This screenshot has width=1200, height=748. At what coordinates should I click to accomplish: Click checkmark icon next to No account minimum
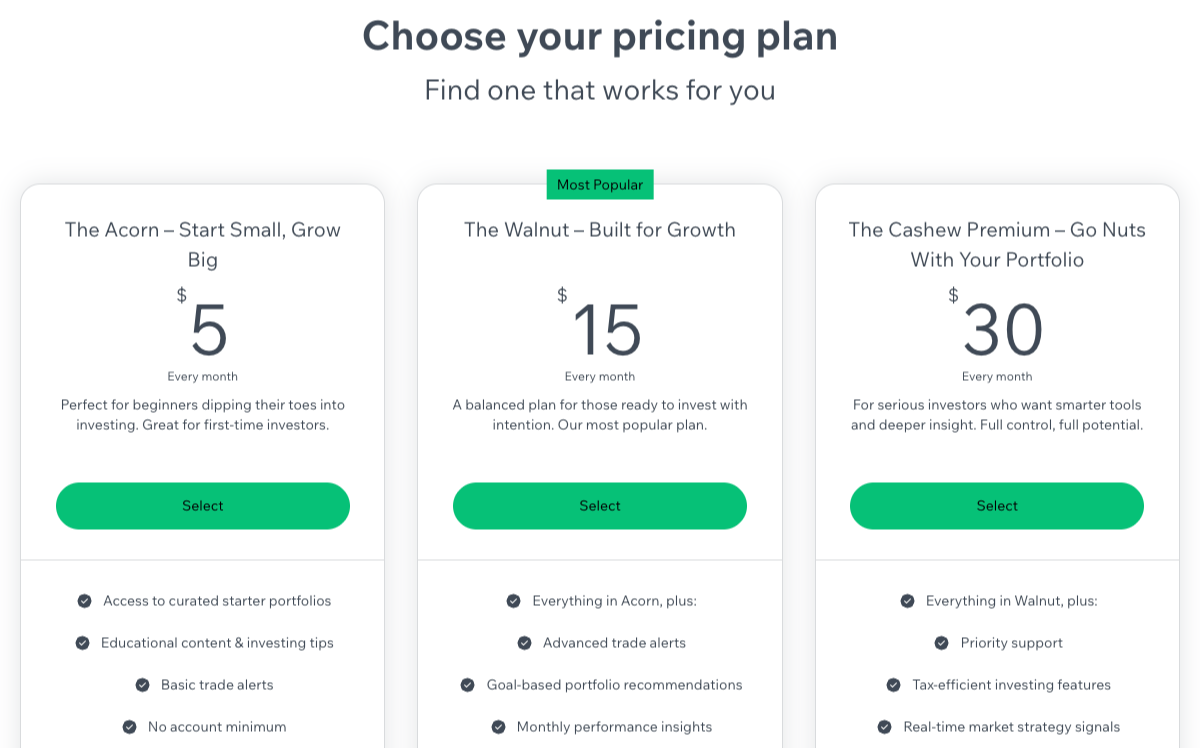click(130, 727)
